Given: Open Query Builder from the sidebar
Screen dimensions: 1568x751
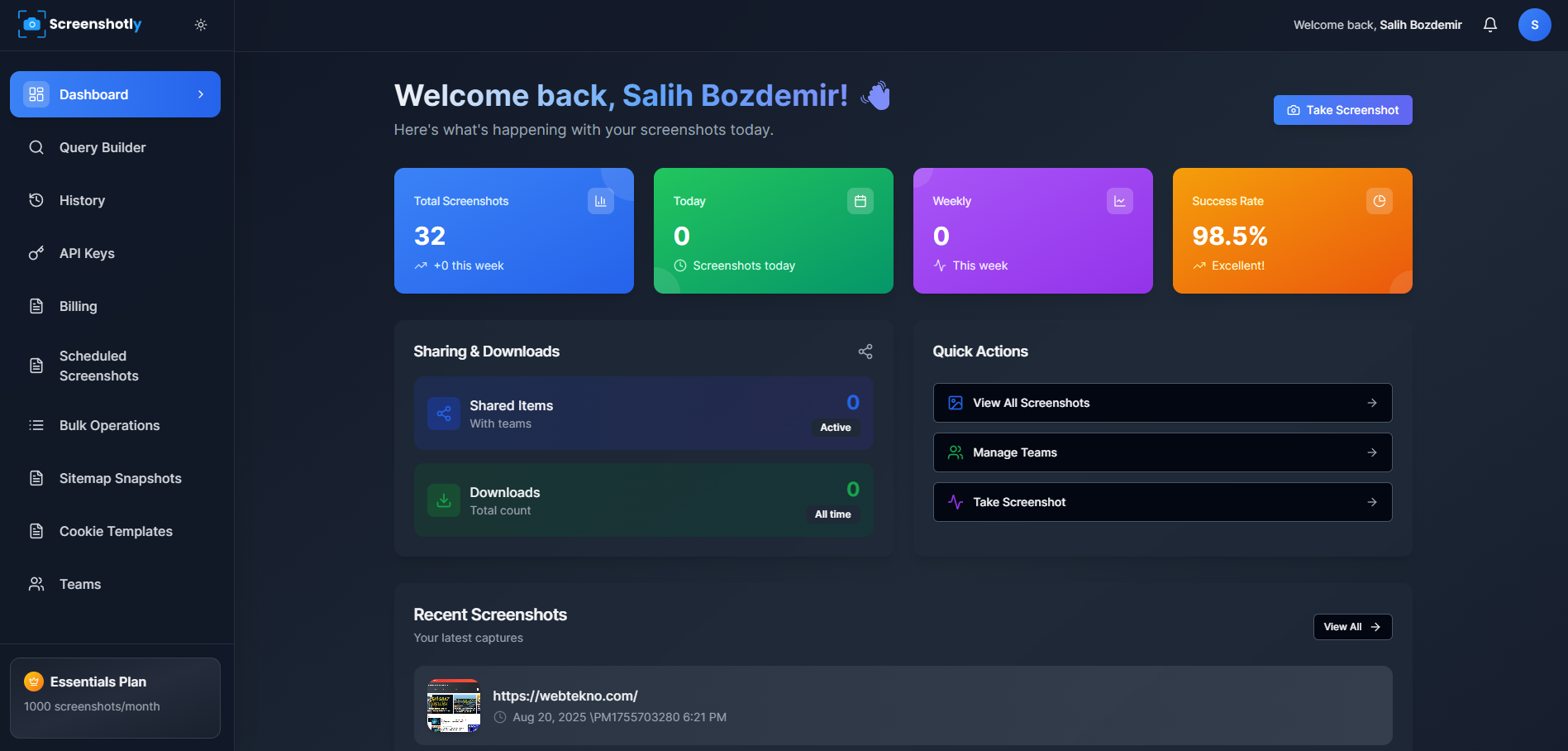Looking at the screenshot, I should coord(115,147).
